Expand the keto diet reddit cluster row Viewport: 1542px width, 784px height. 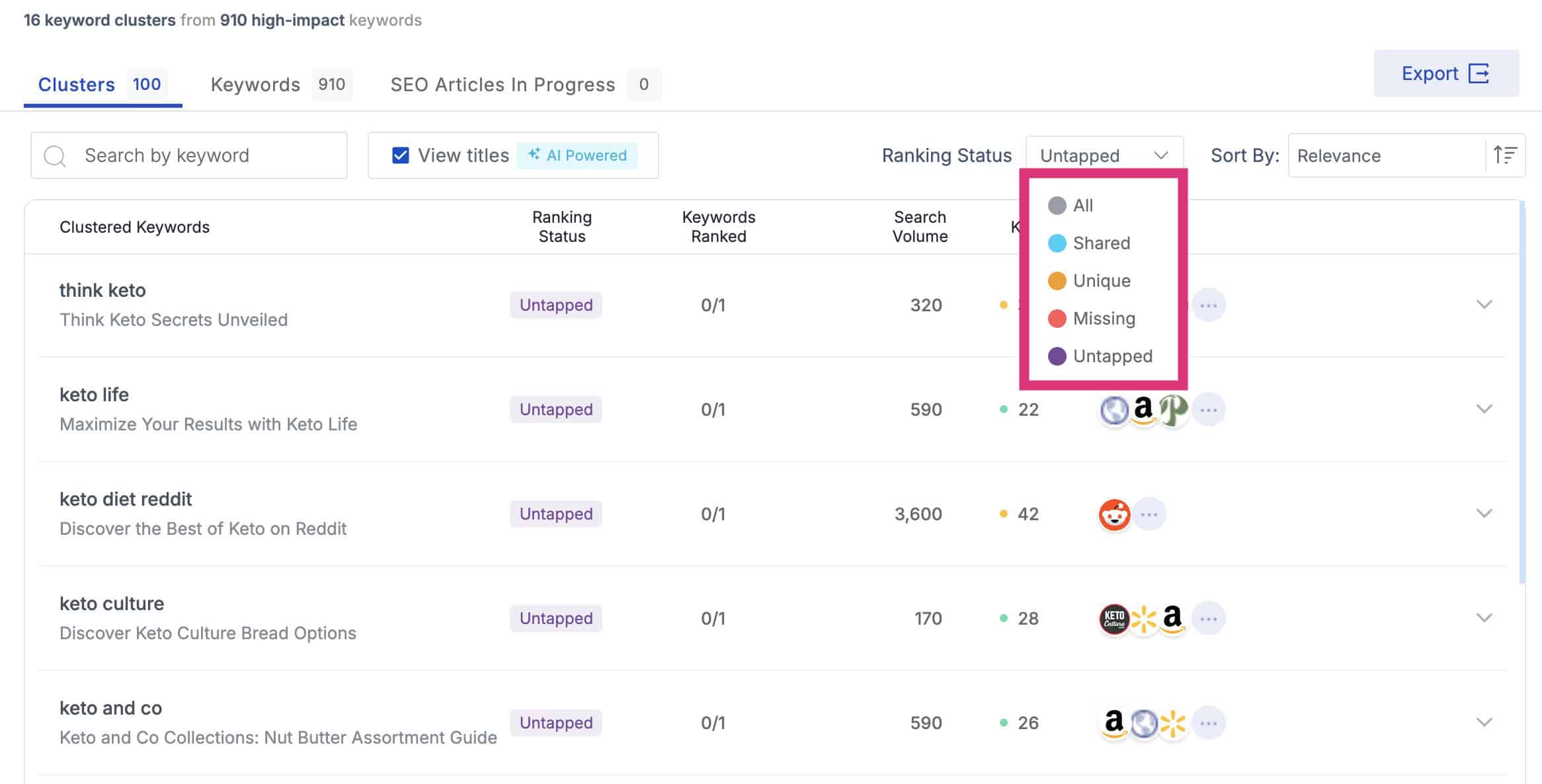[1484, 514]
